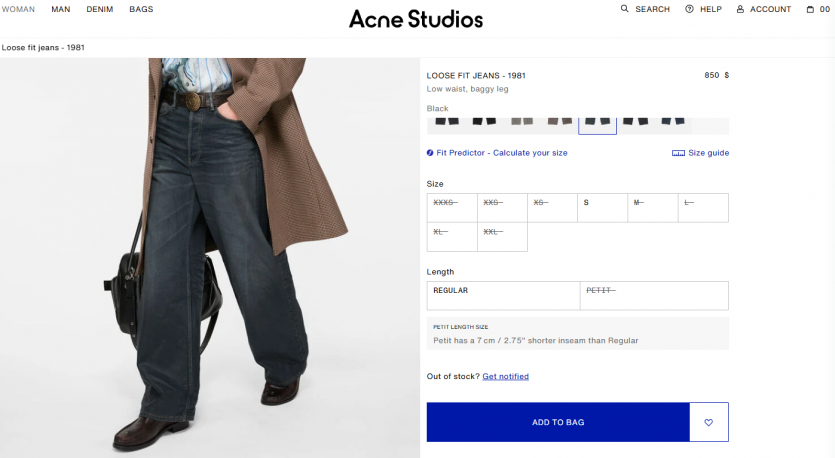Click the Fit Predictor icon
835x458 pixels.
pyautogui.click(x=430, y=153)
